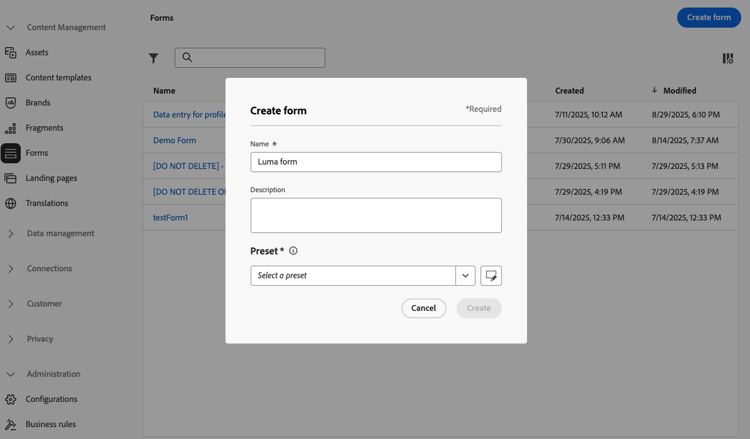The image size is (750, 439).
Task: Click the Brands sidebar icon
Action: (11, 103)
